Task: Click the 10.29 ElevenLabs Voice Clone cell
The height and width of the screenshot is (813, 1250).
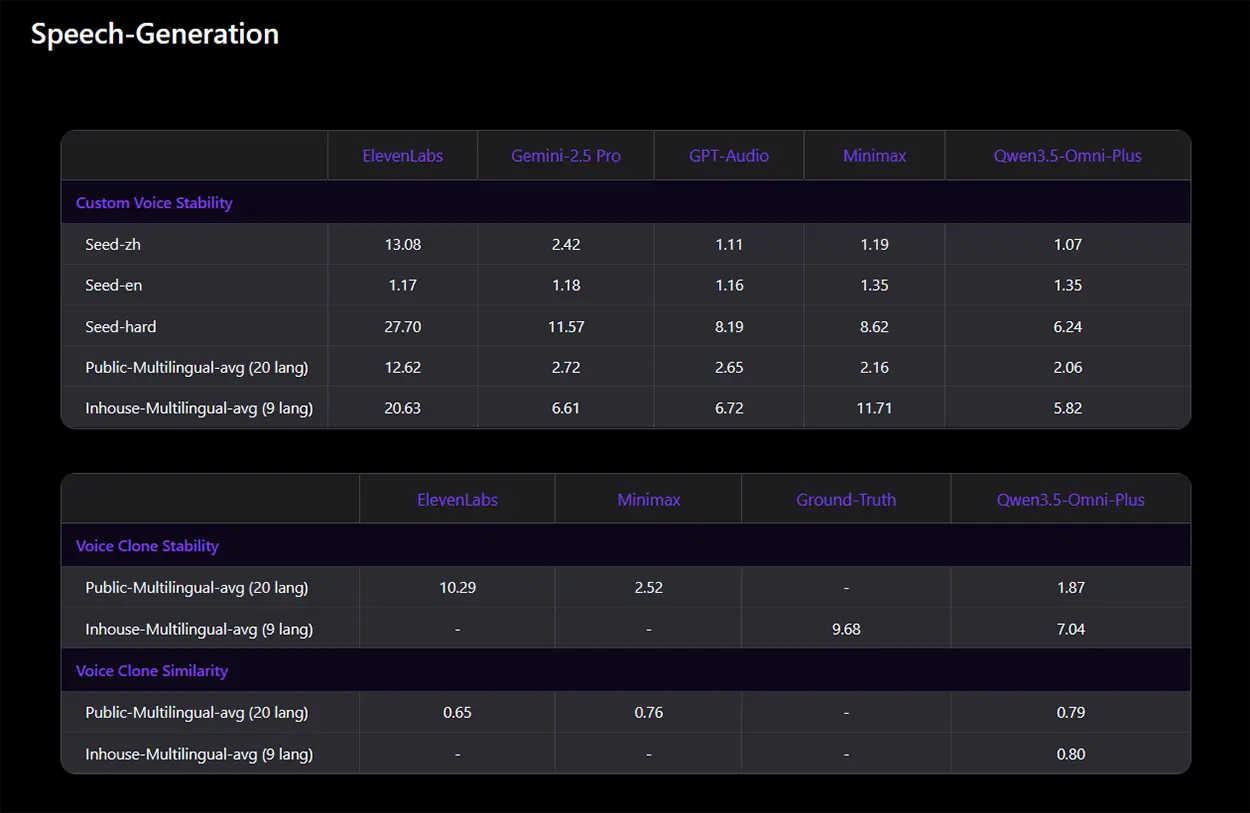Action: (x=457, y=588)
